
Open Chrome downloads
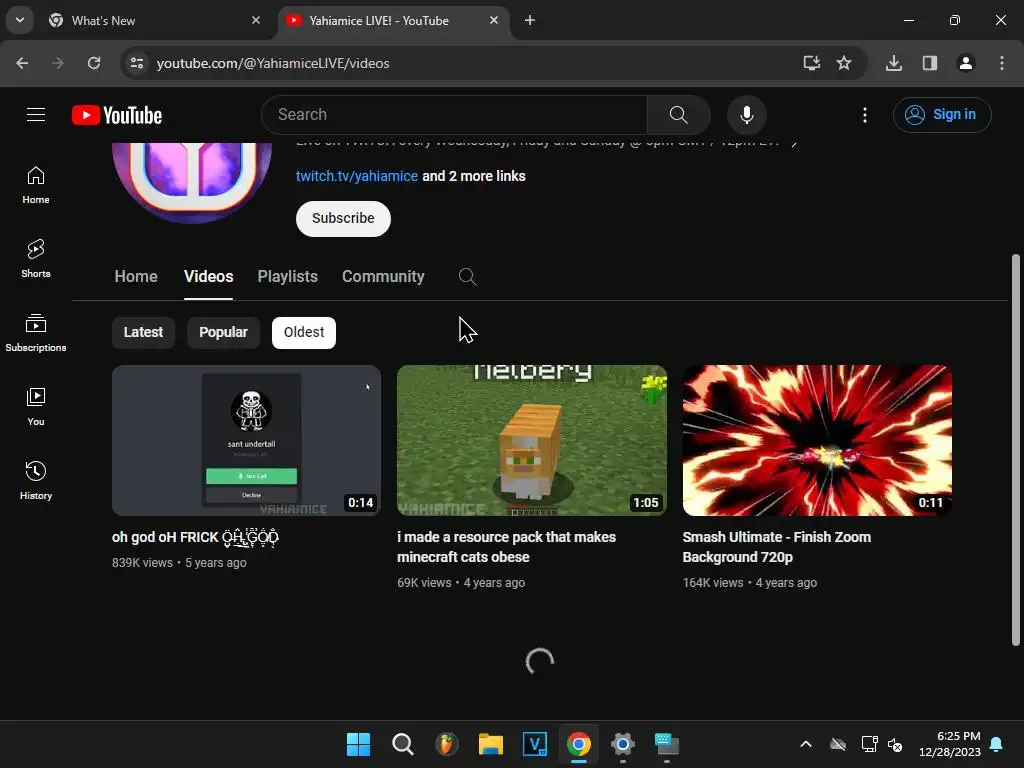[894, 63]
